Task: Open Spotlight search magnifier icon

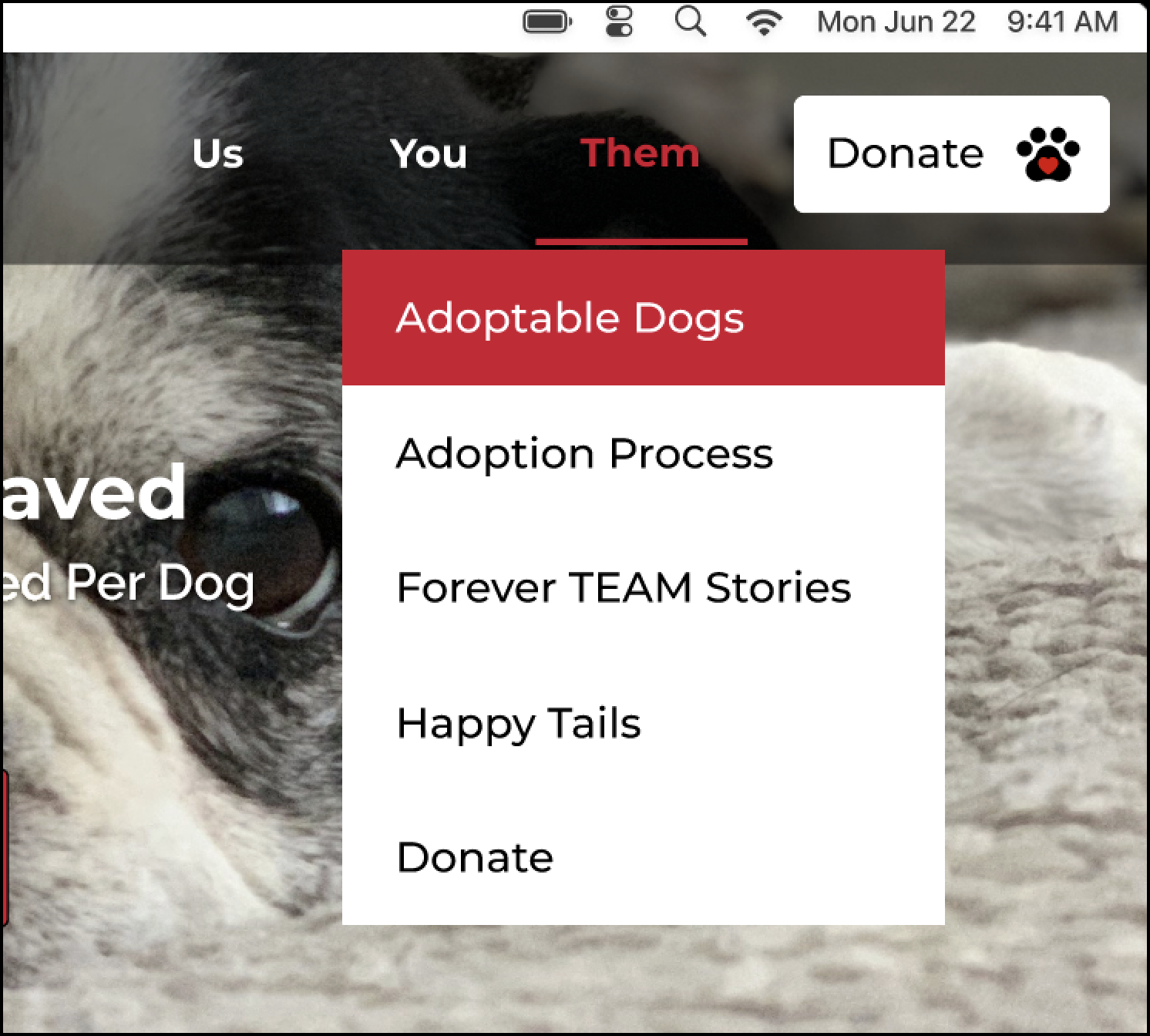Action: click(691, 22)
